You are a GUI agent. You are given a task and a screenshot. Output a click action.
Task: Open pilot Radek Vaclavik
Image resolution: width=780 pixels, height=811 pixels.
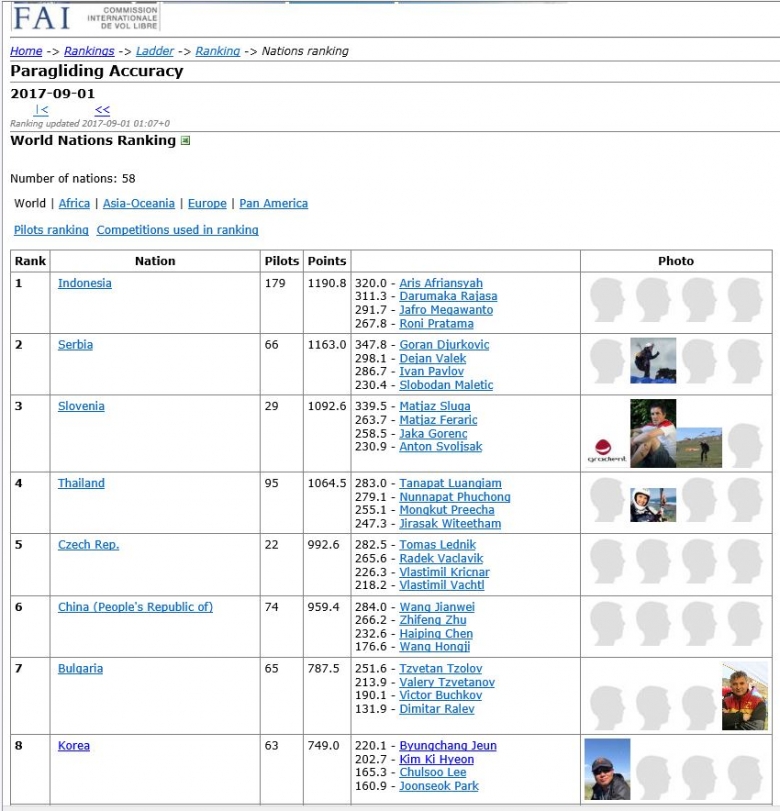point(441,558)
